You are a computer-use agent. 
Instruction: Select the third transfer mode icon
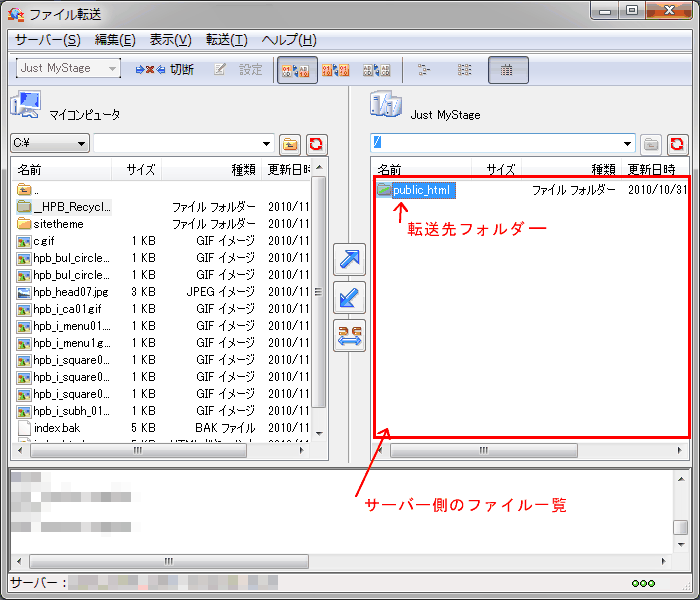(376, 70)
